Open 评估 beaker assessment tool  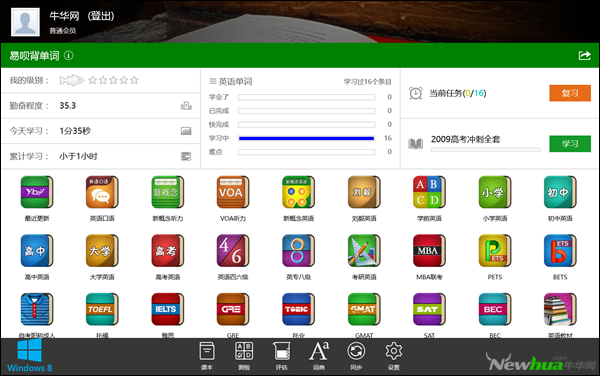(x=281, y=355)
